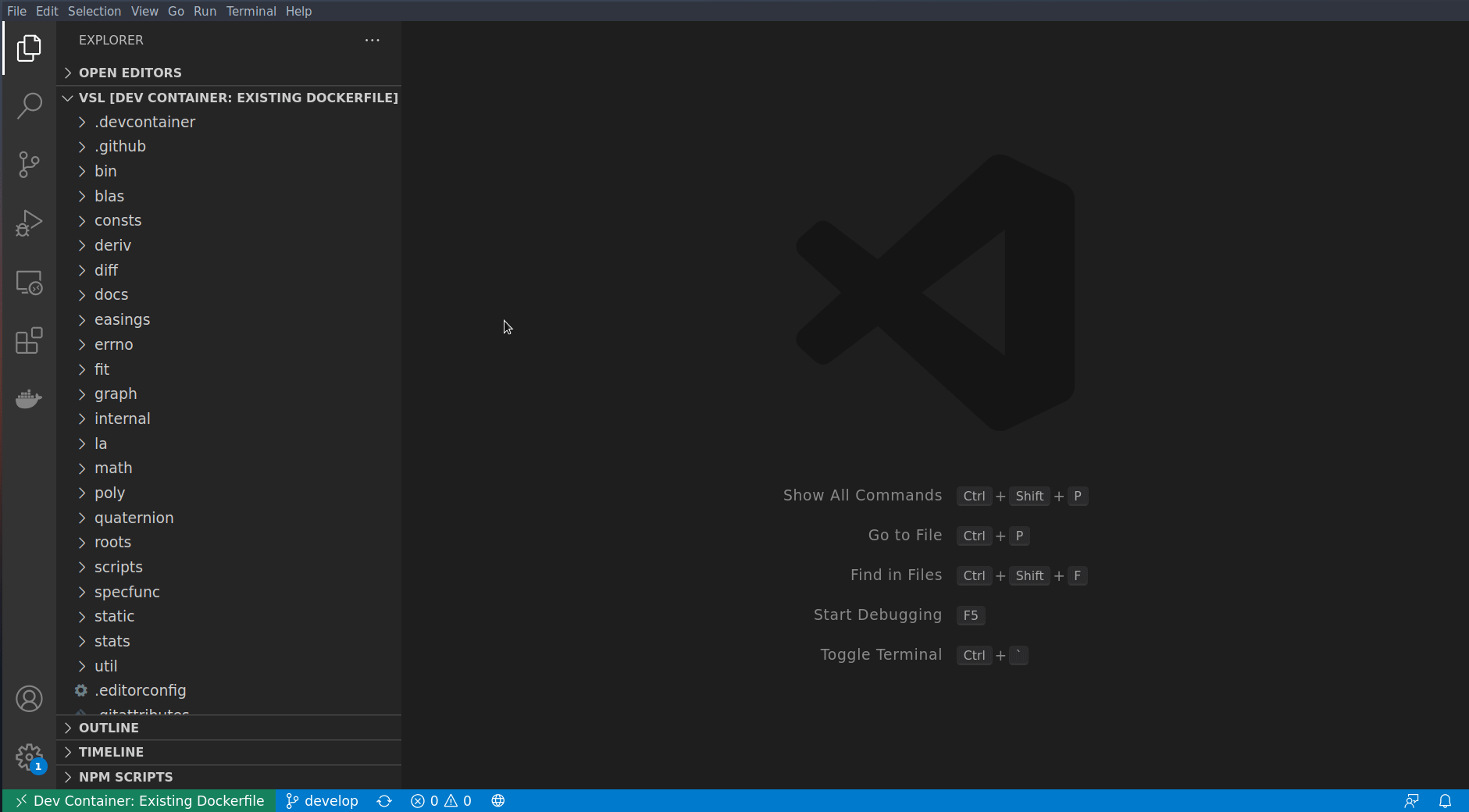Open the Selection menu
1469x812 pixels.
pyautogui.click(x=94, y=11)
